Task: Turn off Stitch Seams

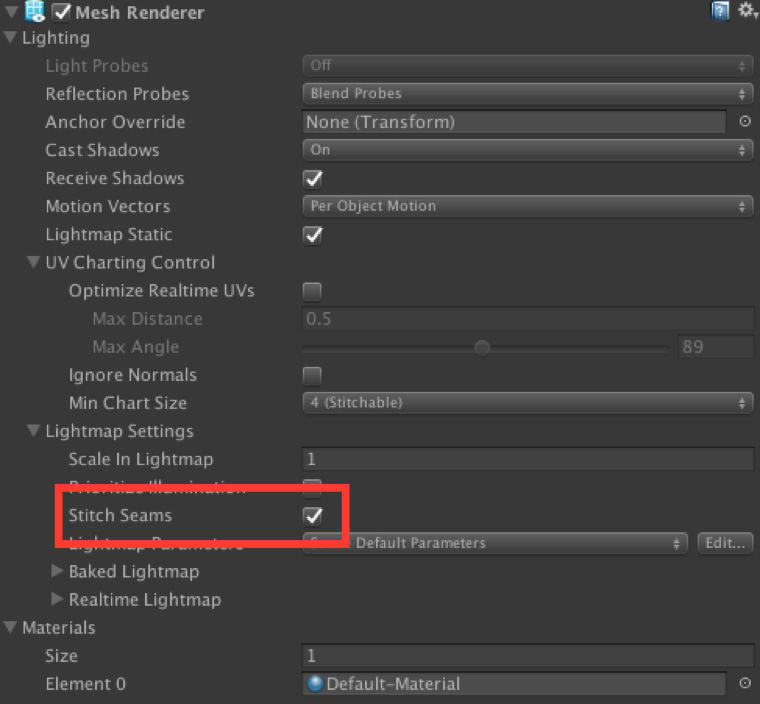Action: coord(313,515)
